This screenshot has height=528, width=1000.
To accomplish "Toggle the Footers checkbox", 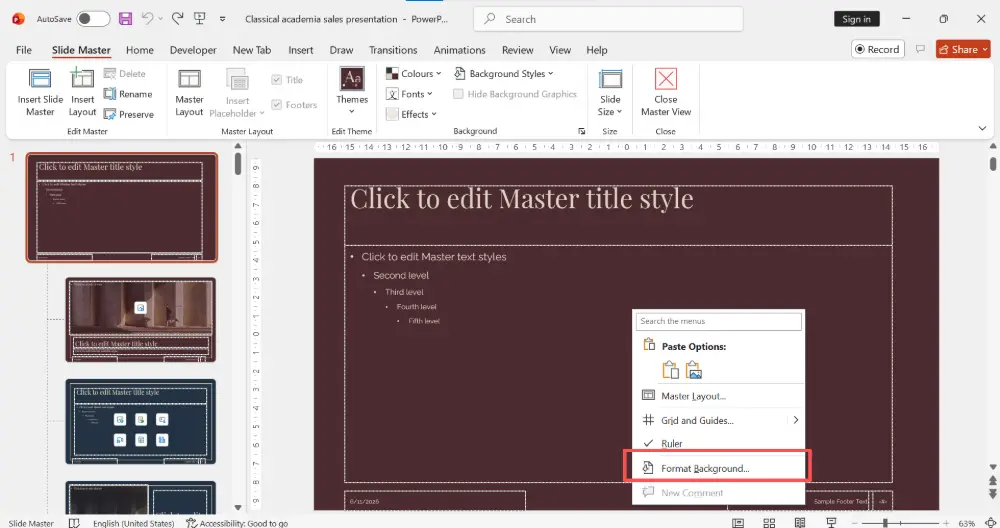I will point(294,105).
